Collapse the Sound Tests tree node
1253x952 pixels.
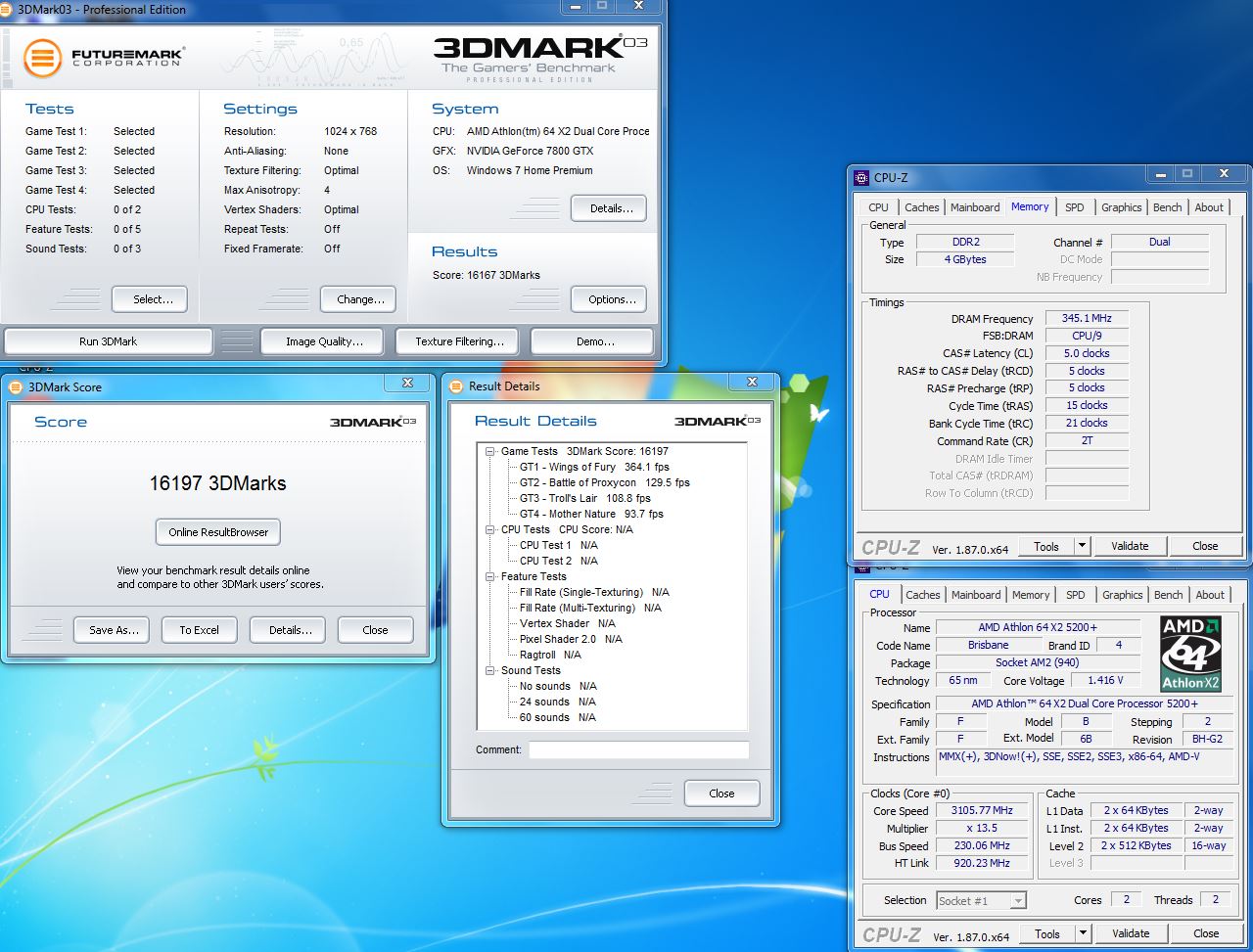click(x=490, y=670)
